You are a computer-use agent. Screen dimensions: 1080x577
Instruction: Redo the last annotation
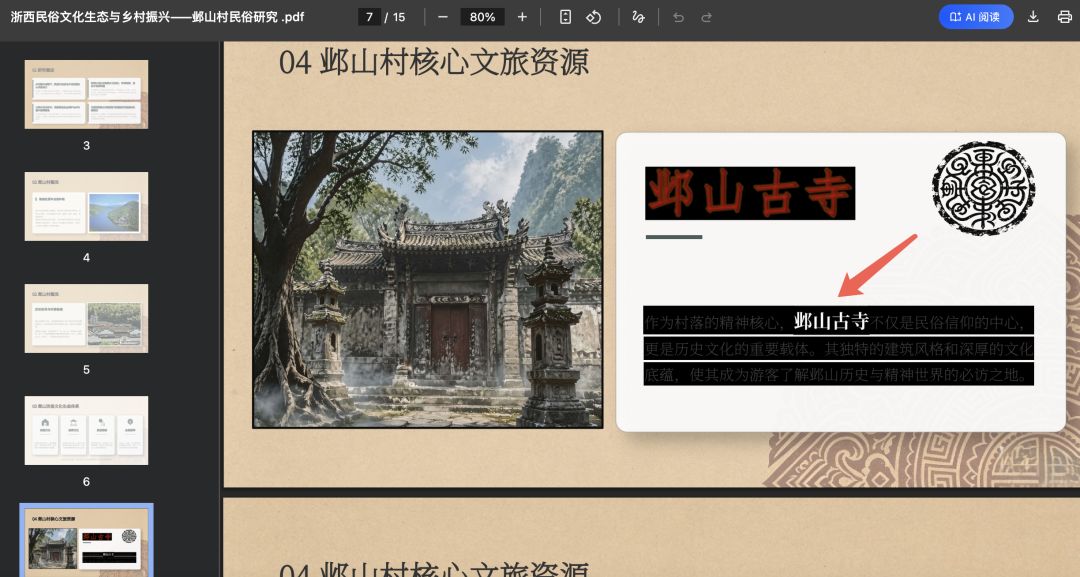(x=706, y=17)
